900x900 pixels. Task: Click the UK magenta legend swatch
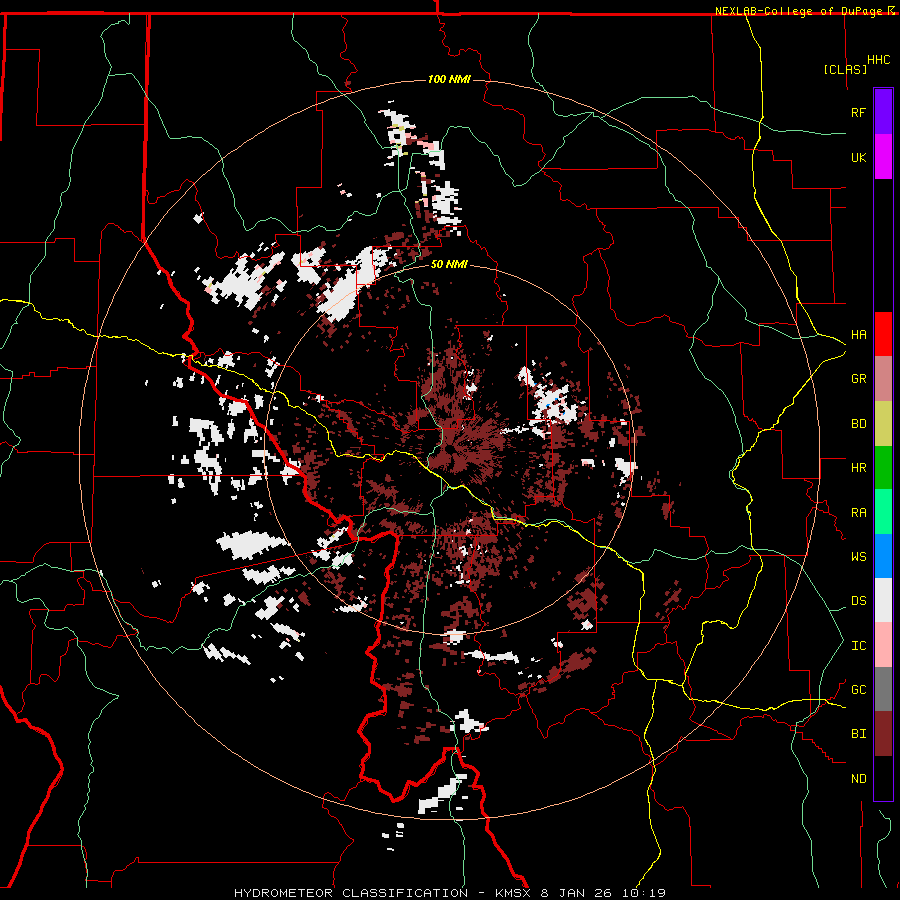tap(883, 157)
